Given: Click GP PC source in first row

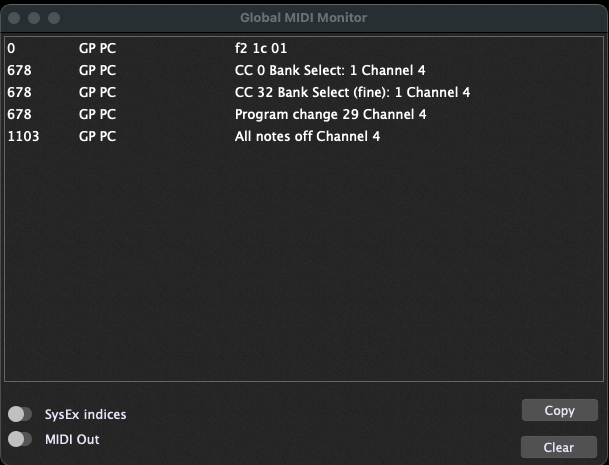Looking at the screenshot, I should pyautogui.click(x=97, y=49).
